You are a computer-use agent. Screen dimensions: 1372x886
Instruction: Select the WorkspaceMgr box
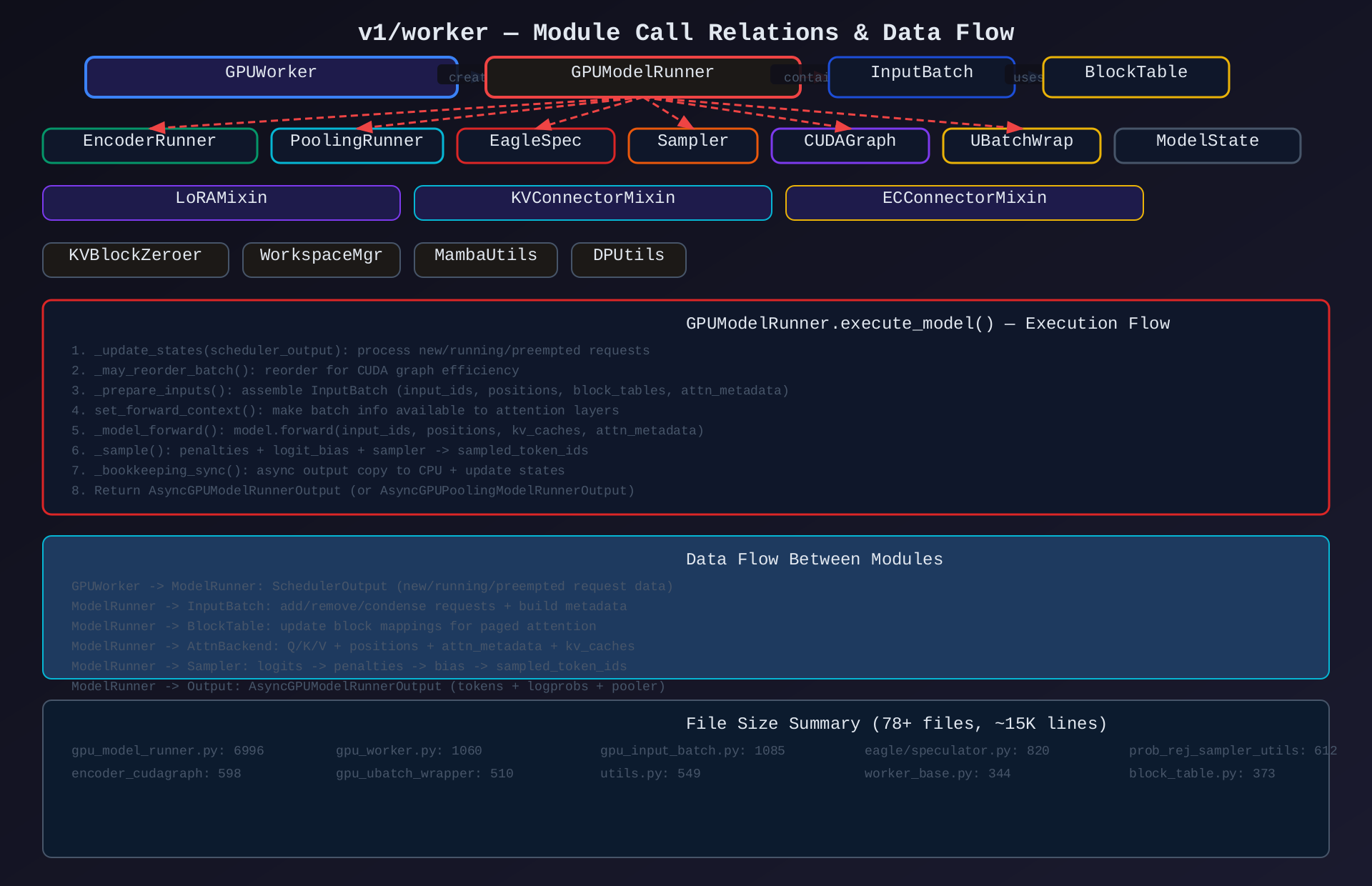click(321, 259)
